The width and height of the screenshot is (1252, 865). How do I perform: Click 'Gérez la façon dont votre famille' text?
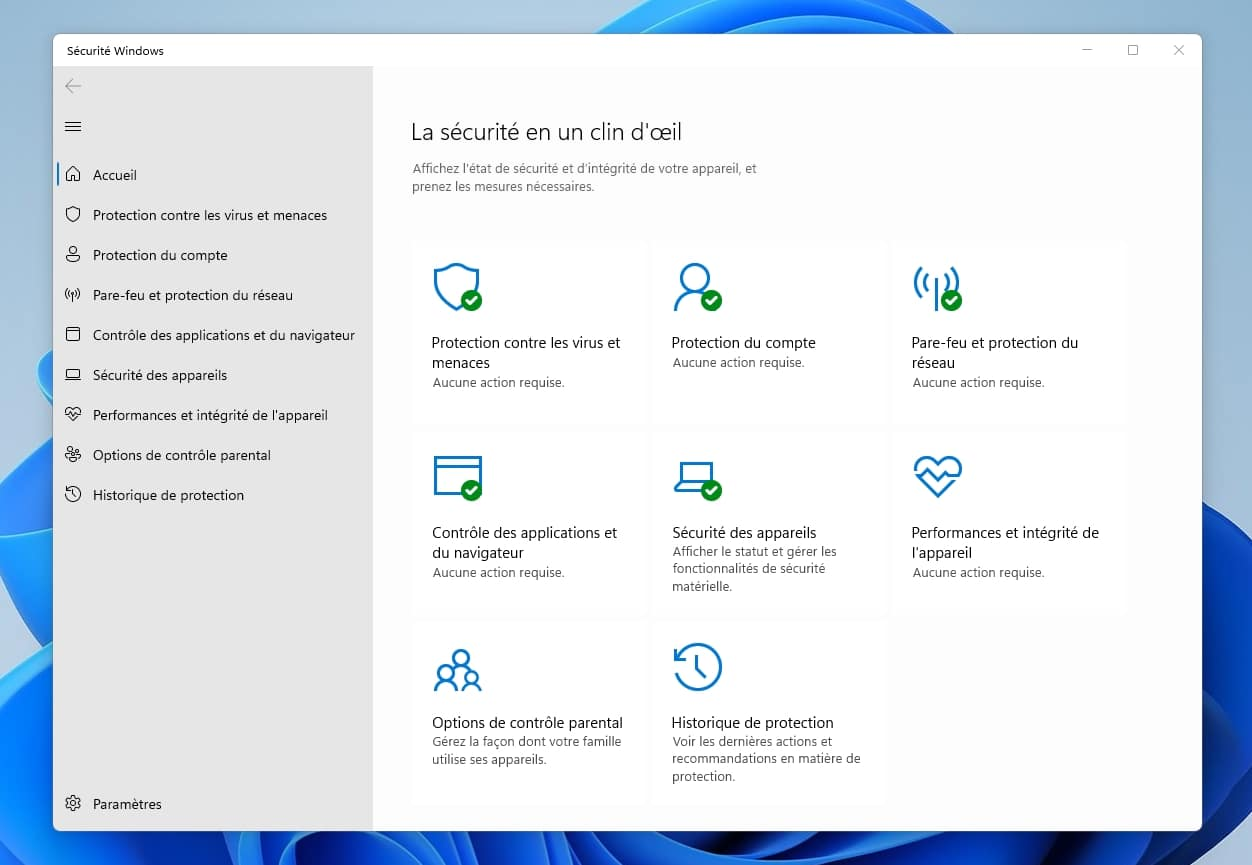(x=527, y=741)
